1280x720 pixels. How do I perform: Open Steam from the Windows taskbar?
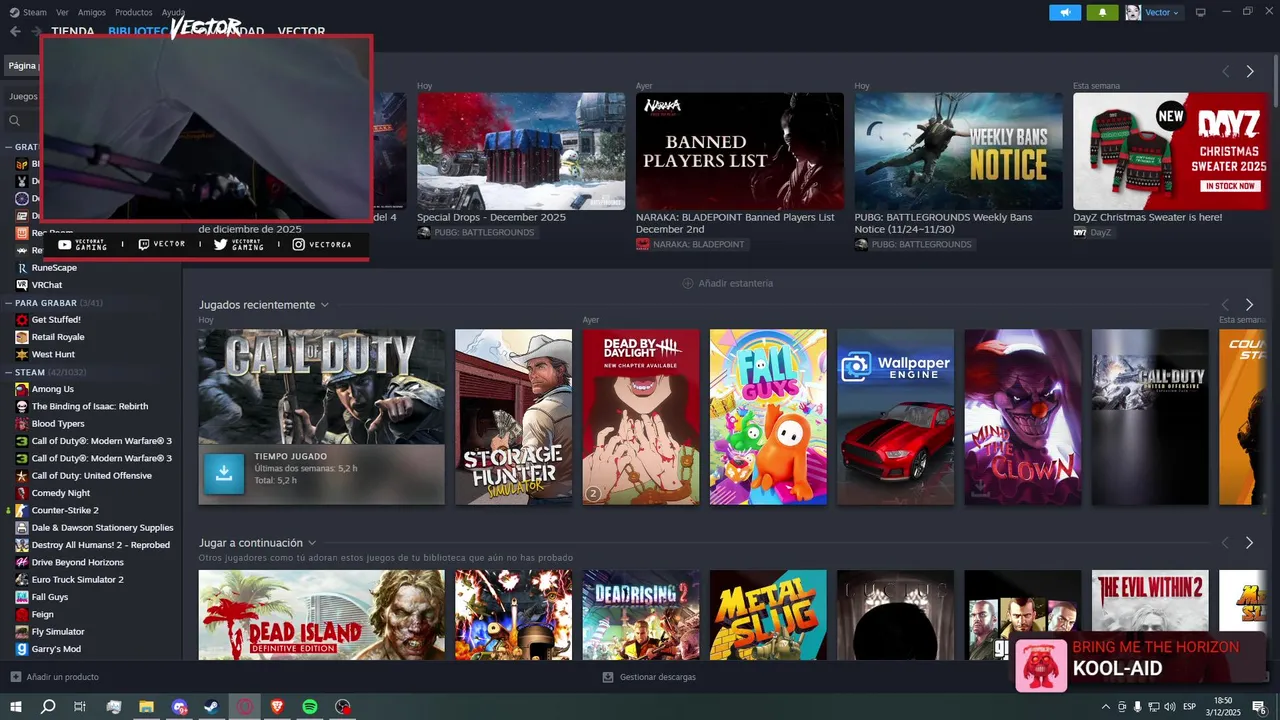212,707
